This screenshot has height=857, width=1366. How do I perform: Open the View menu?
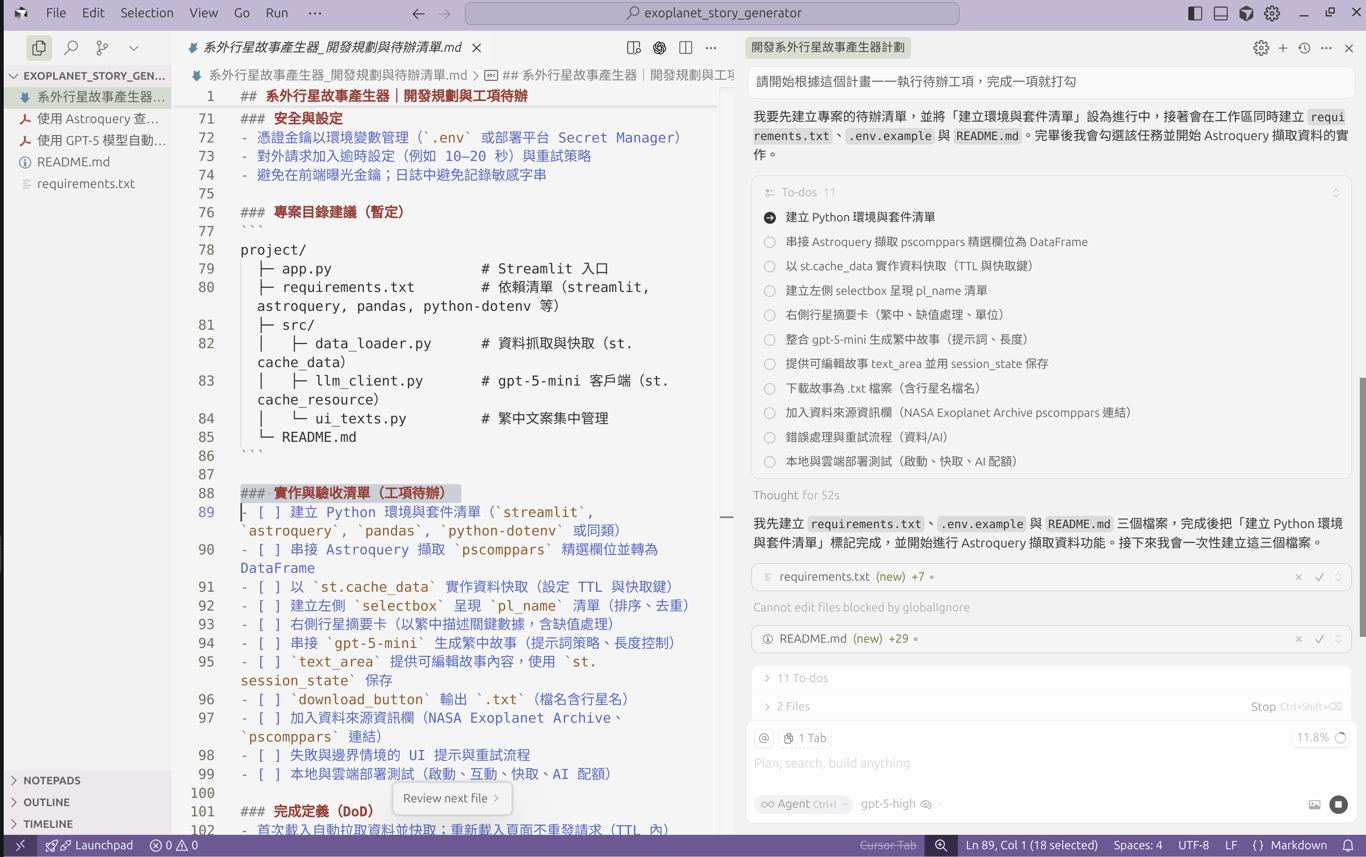click(203, 13)
